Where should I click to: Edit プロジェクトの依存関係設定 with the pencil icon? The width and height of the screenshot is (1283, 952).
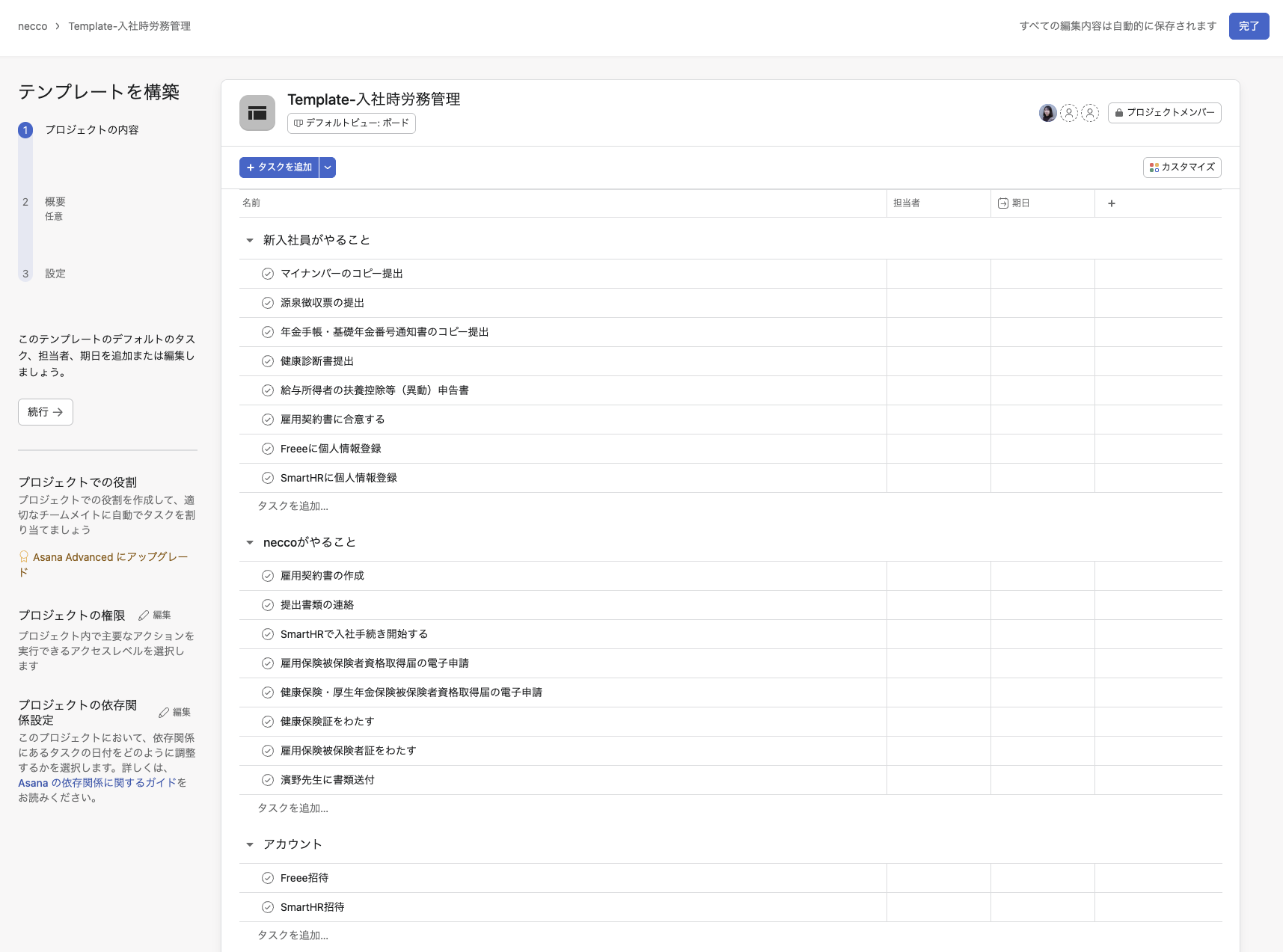pyautogui.click(x=175, y=712)
